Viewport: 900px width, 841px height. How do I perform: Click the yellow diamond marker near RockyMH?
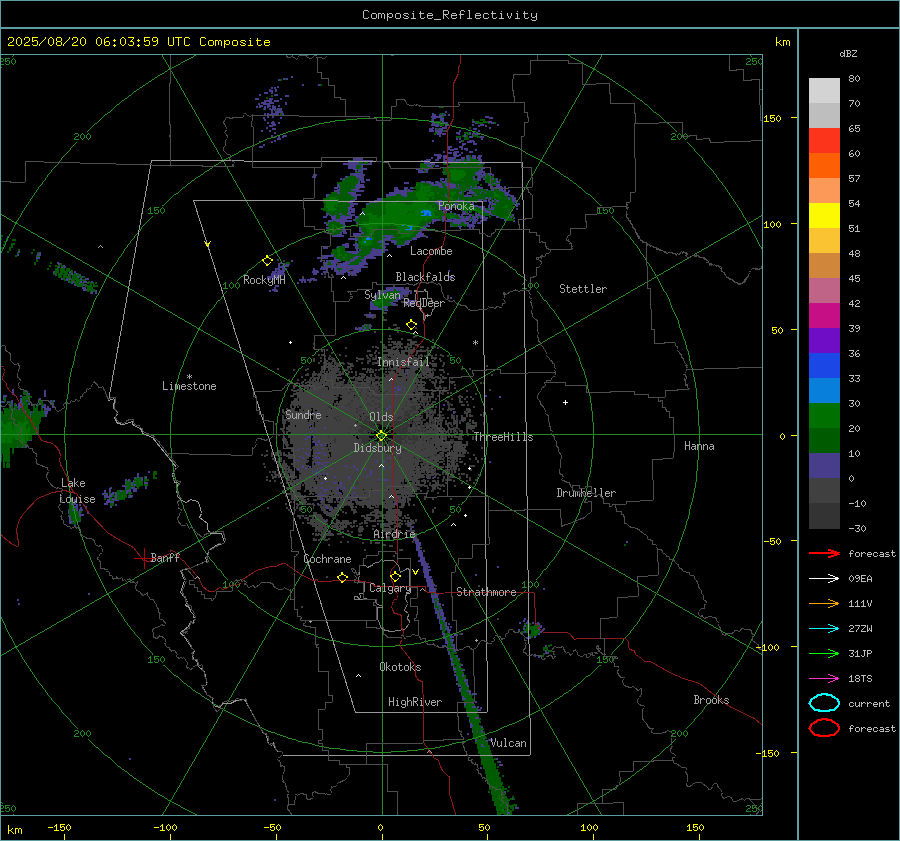pyautogui.click(x=267, y=261)
